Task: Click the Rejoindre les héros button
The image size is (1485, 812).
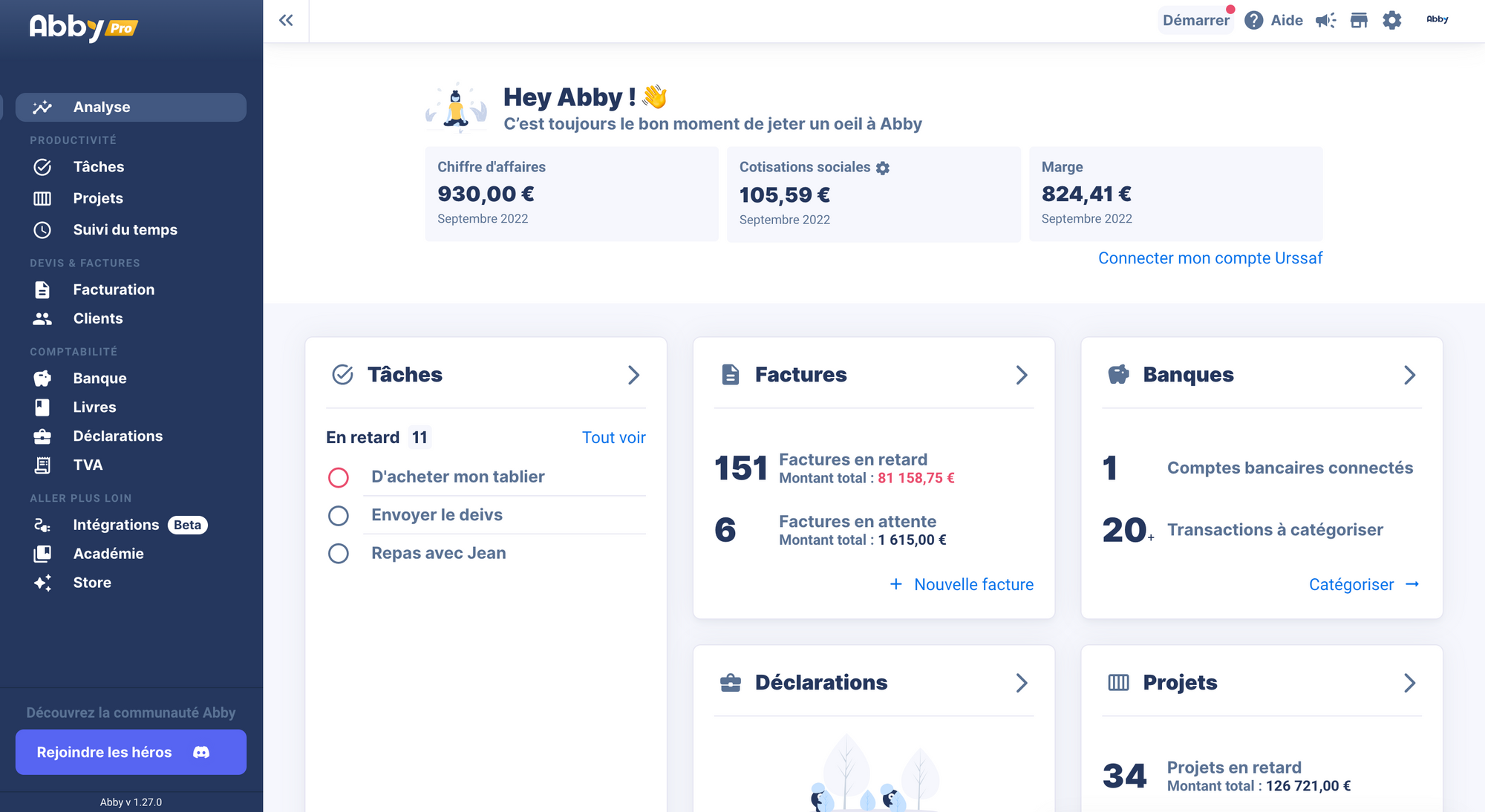Action: coord(131,752)
